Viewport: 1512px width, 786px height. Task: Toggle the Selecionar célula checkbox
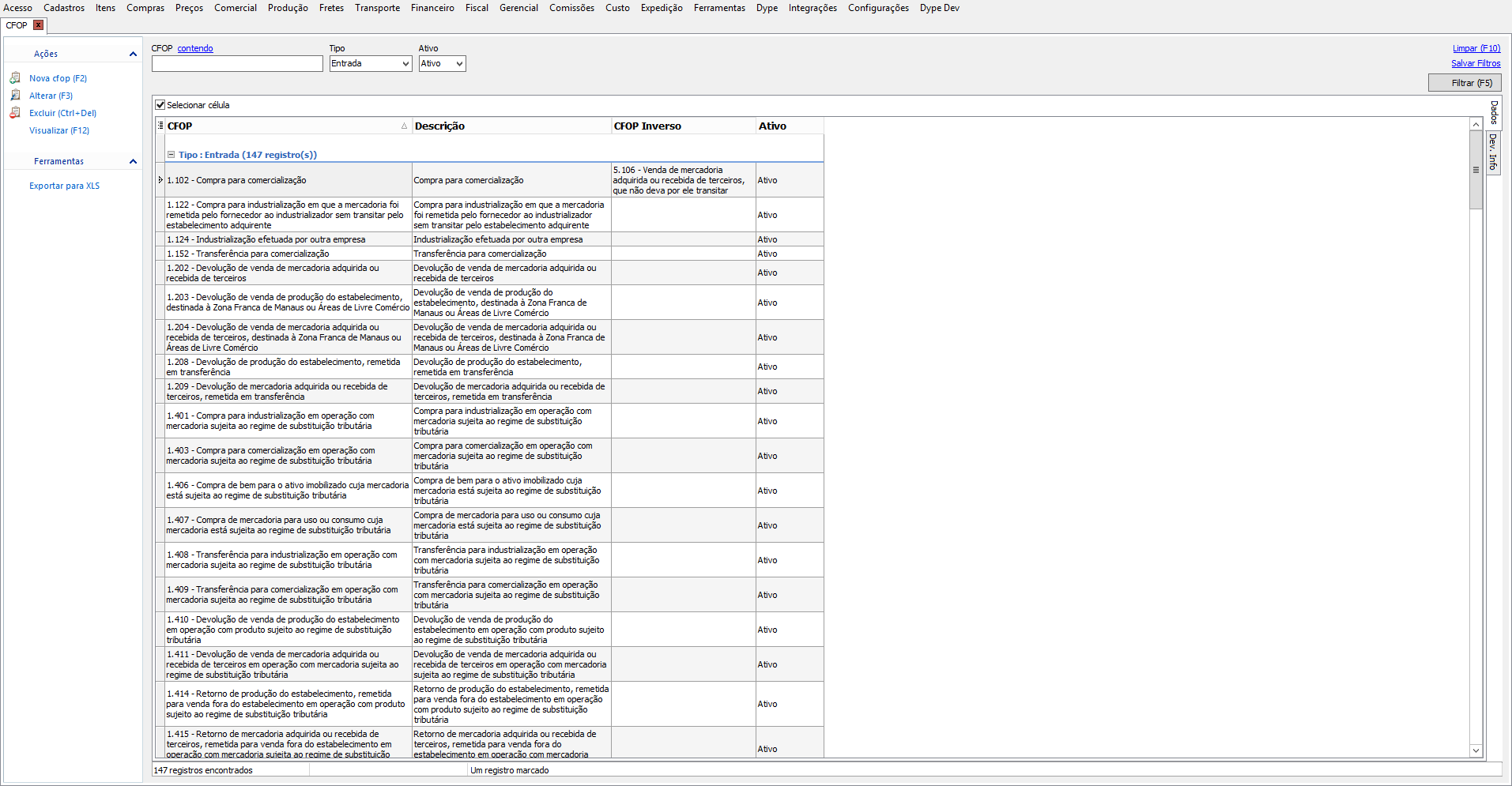[160, 105]
